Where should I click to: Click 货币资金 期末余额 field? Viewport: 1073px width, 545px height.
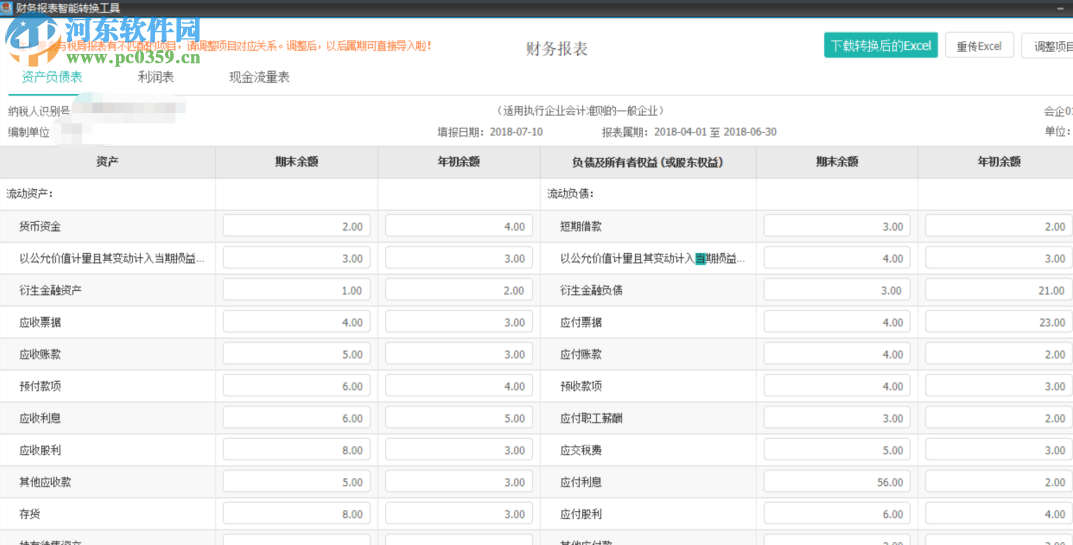296,226
